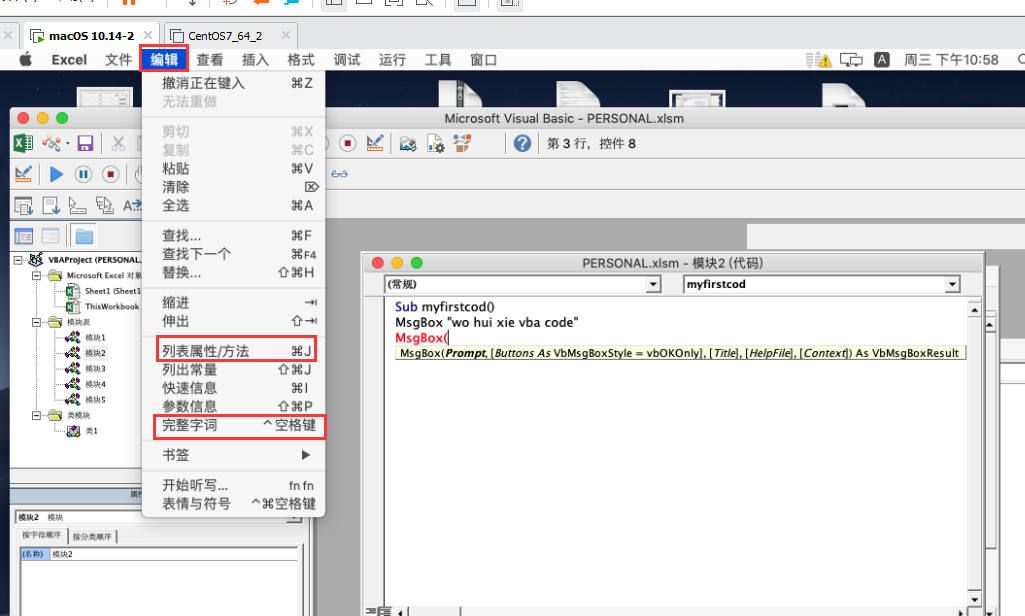1025x616 pixels.
Task: Choose 查找... from the edit menu
Action: click(x=233, y=235)
